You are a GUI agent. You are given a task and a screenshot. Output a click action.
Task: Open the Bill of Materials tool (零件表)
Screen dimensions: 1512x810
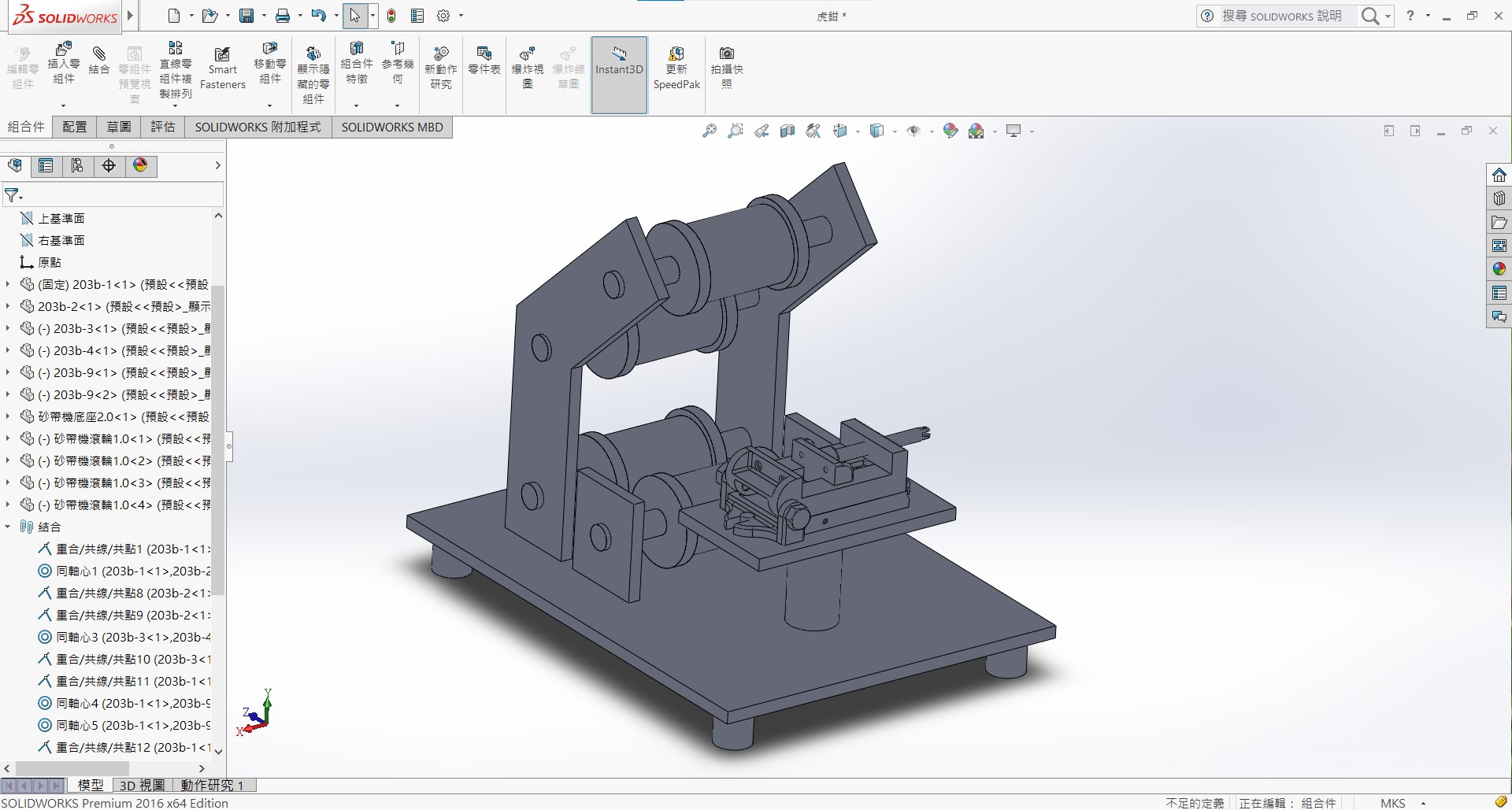tap(484, 60)
